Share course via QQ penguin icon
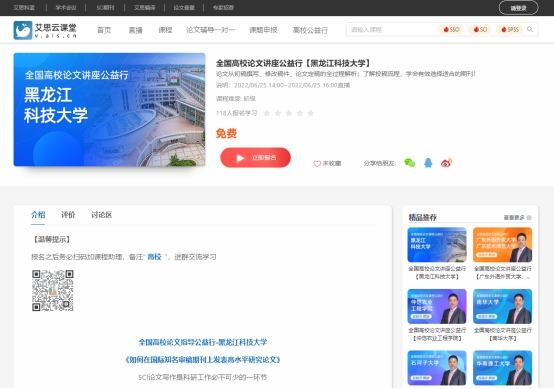Screen dimensions: 554x389 428,163
